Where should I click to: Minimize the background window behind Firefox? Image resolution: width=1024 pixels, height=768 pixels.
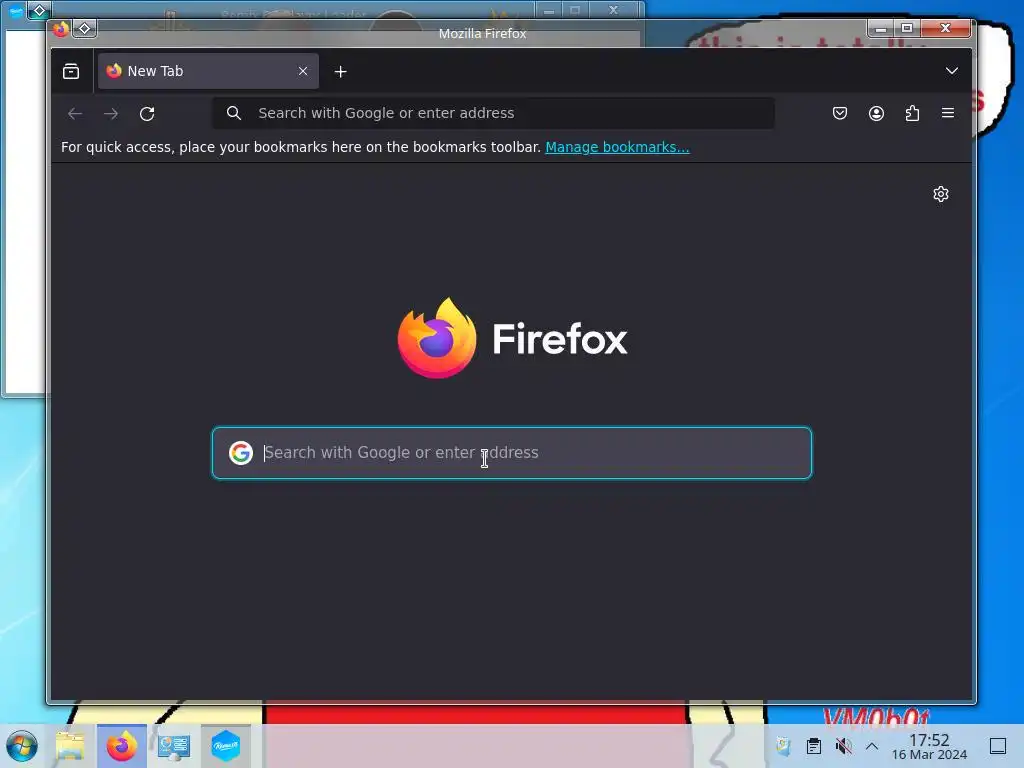click(x=549, y=10)
